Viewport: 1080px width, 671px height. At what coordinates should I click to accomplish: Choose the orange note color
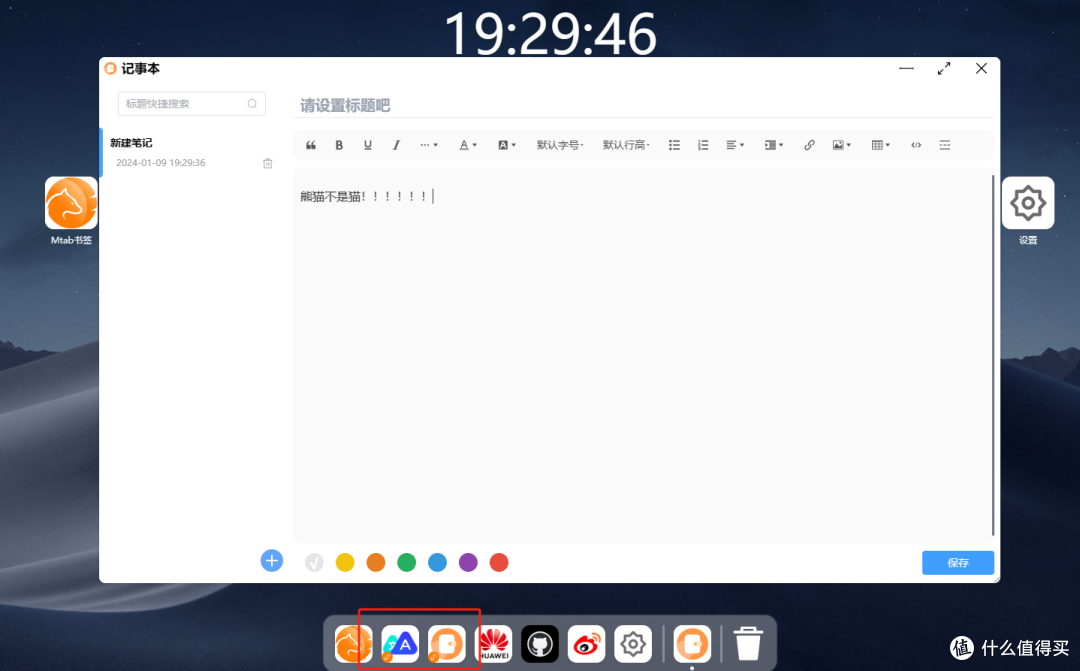pyautogui.click(x=375, y=563)
